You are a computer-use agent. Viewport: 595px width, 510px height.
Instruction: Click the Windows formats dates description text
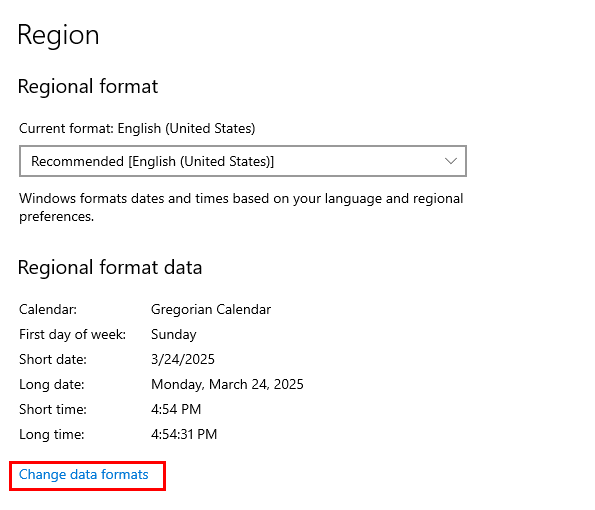click(241, 208)
